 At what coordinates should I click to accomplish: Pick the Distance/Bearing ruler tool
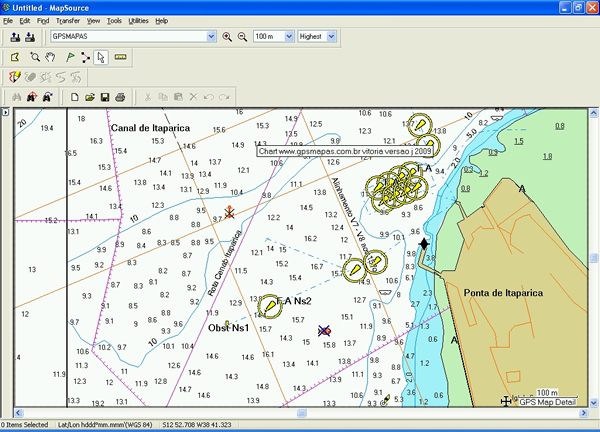[120, 57]
